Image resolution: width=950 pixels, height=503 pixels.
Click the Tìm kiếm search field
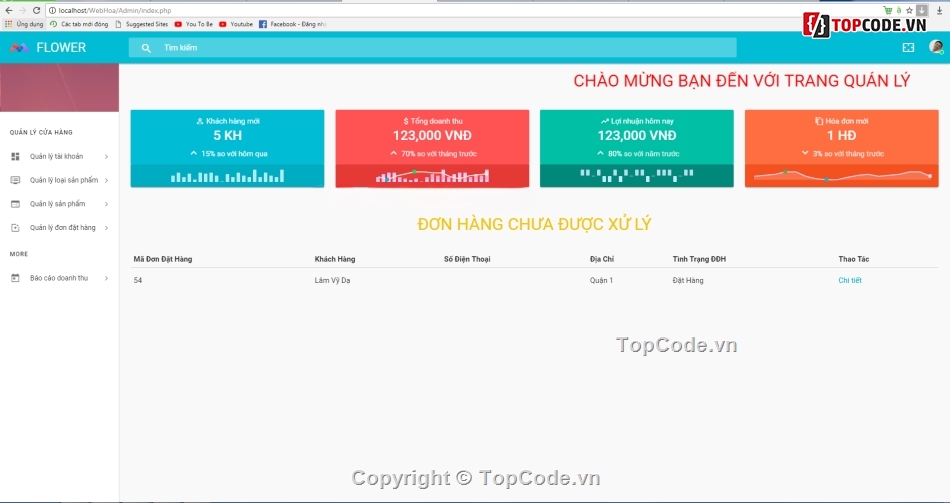coord(432,47)
